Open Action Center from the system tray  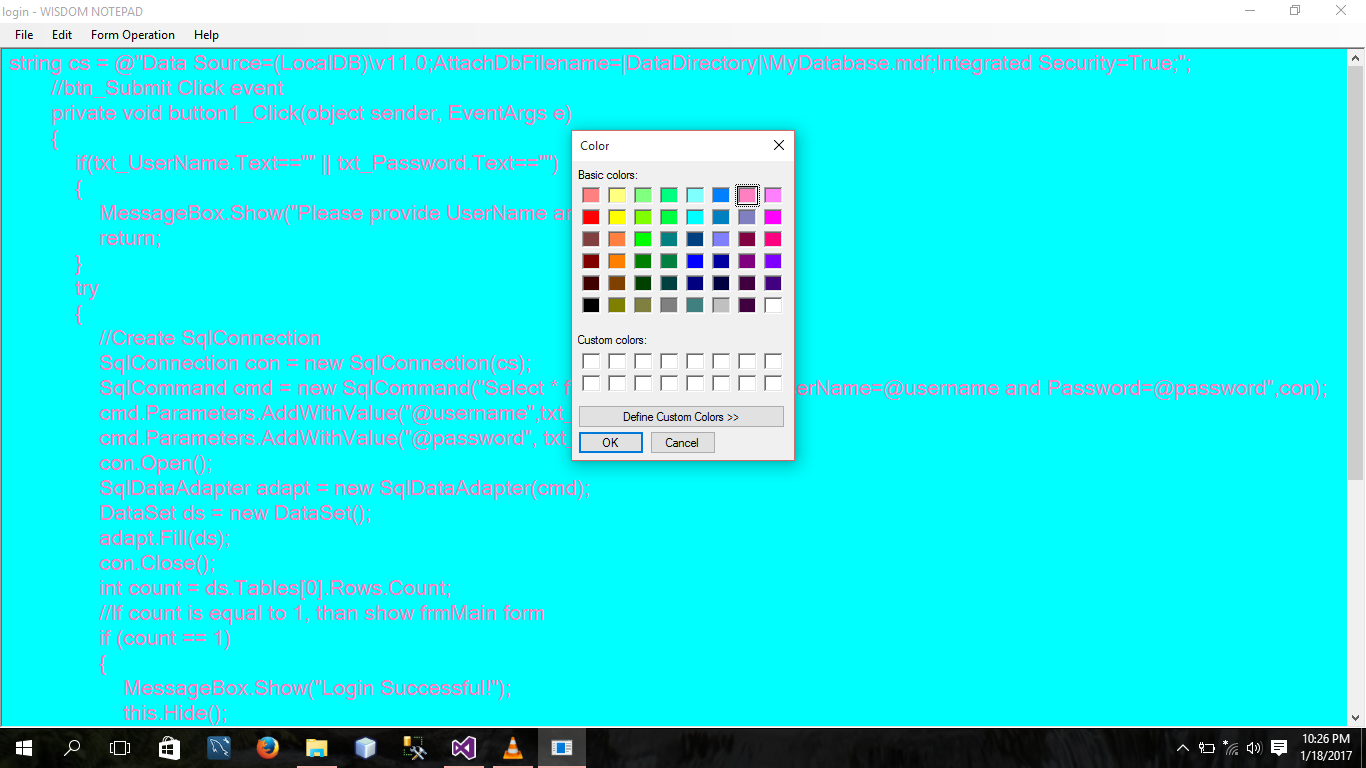point(1277,747)
